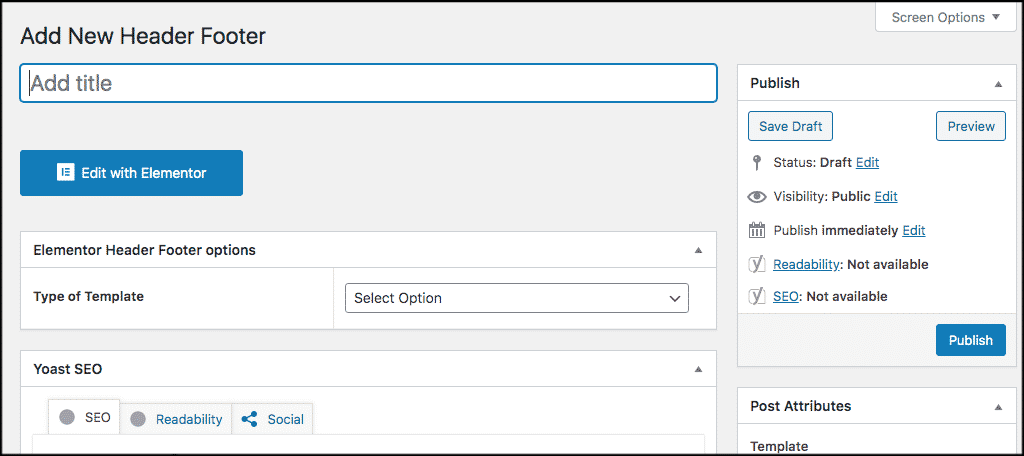Click the Post Attributes heading
This screenshot has width=1024, height=456.
[x=801, y=406]
